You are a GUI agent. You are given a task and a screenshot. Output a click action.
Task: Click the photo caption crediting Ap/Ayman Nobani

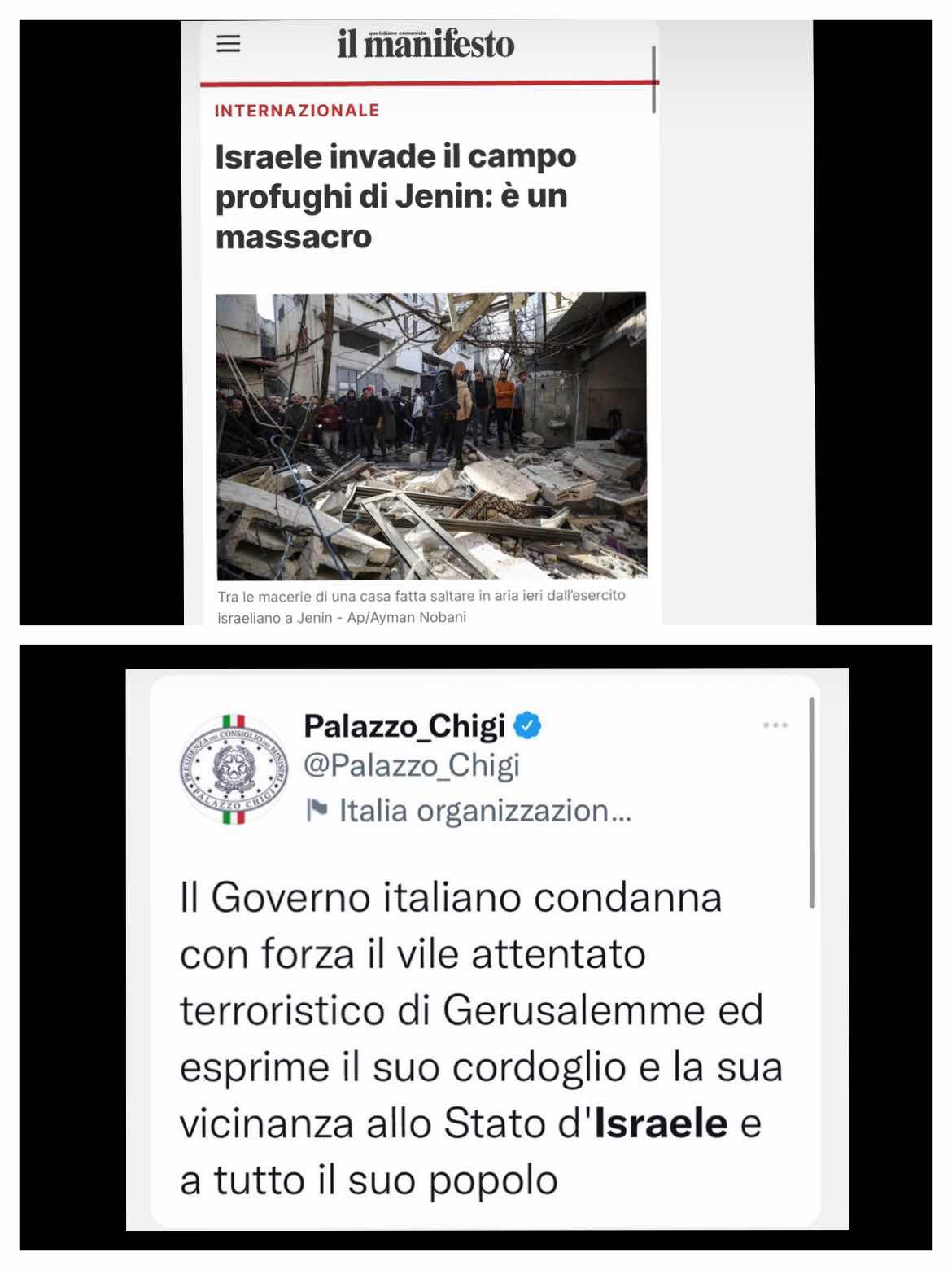421,607
